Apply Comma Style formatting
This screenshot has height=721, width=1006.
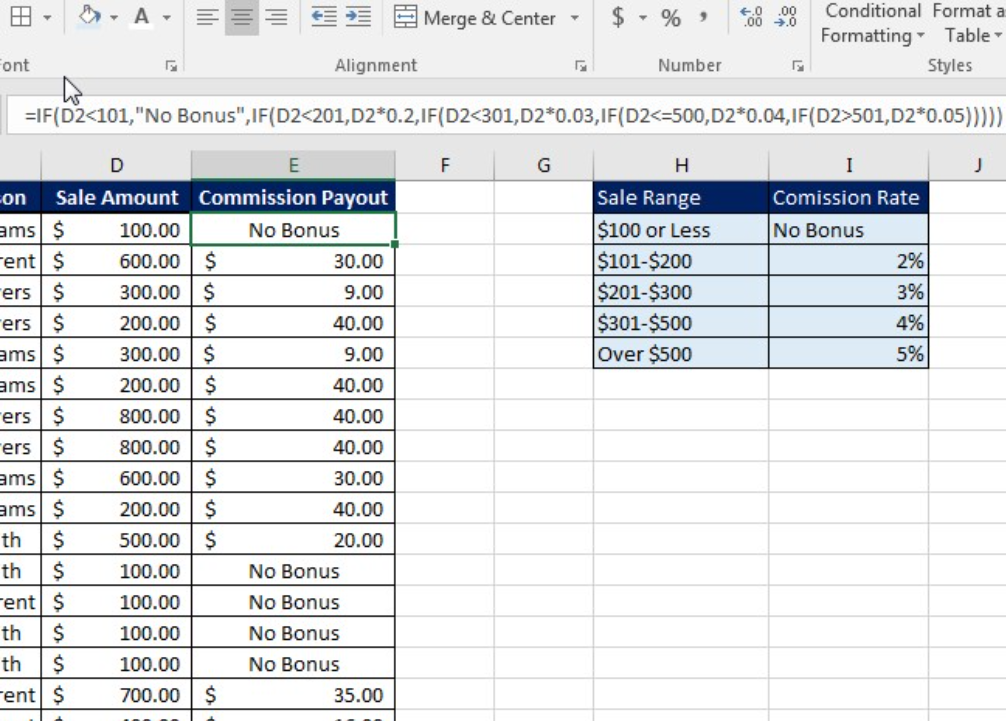tap(703, 15)
